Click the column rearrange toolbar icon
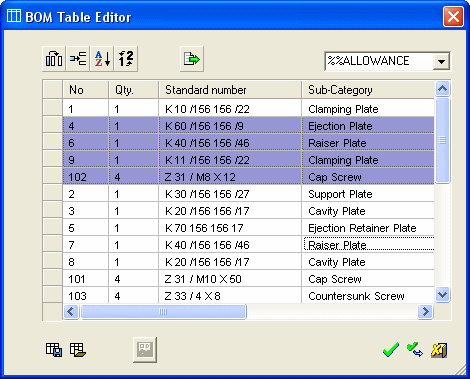This screenshot has width=470, height=379. point(54,59)
